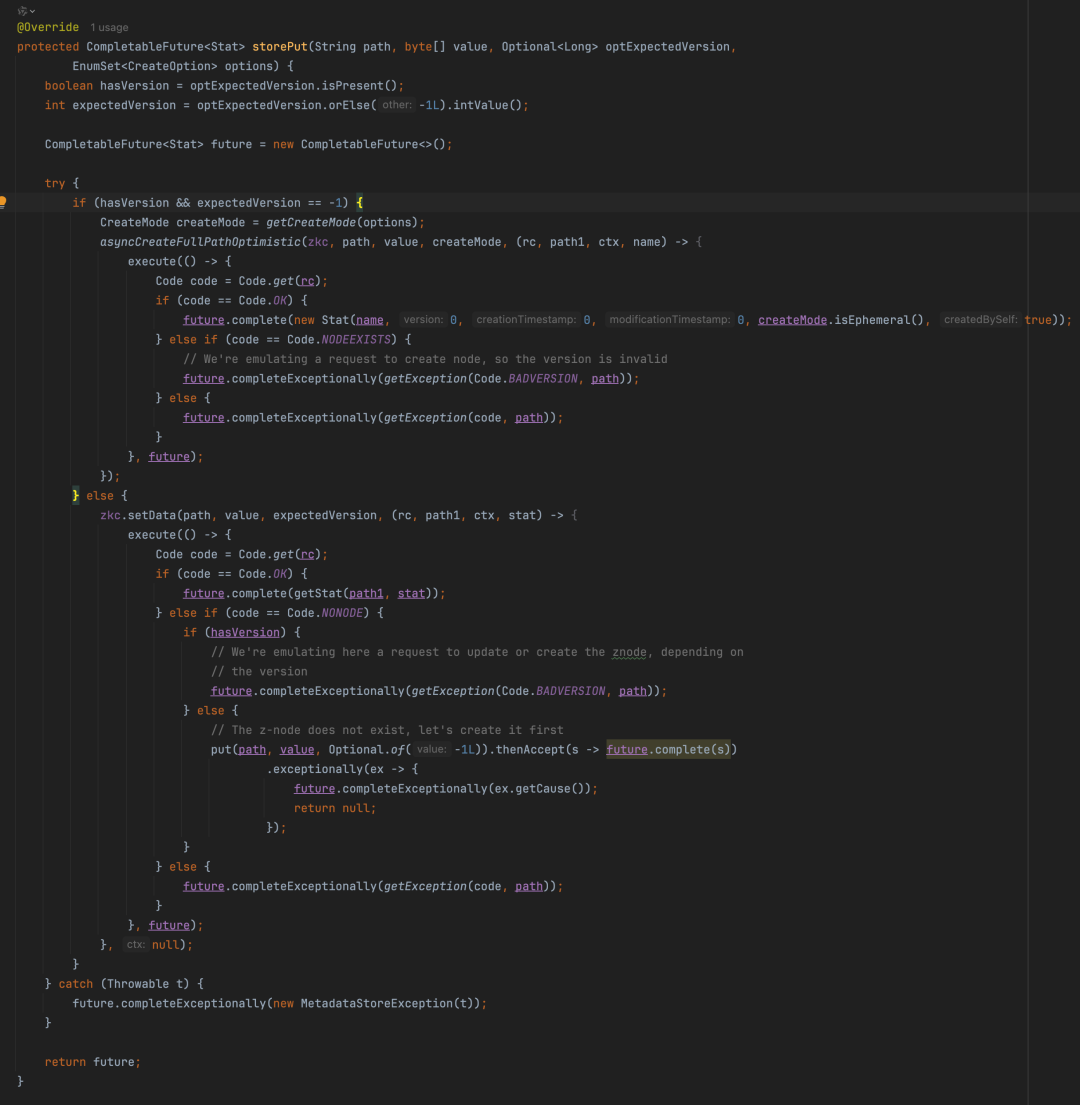Click the gray brace ending the setData line
The image size is (1080, 1105).
(x=574, y=516)
